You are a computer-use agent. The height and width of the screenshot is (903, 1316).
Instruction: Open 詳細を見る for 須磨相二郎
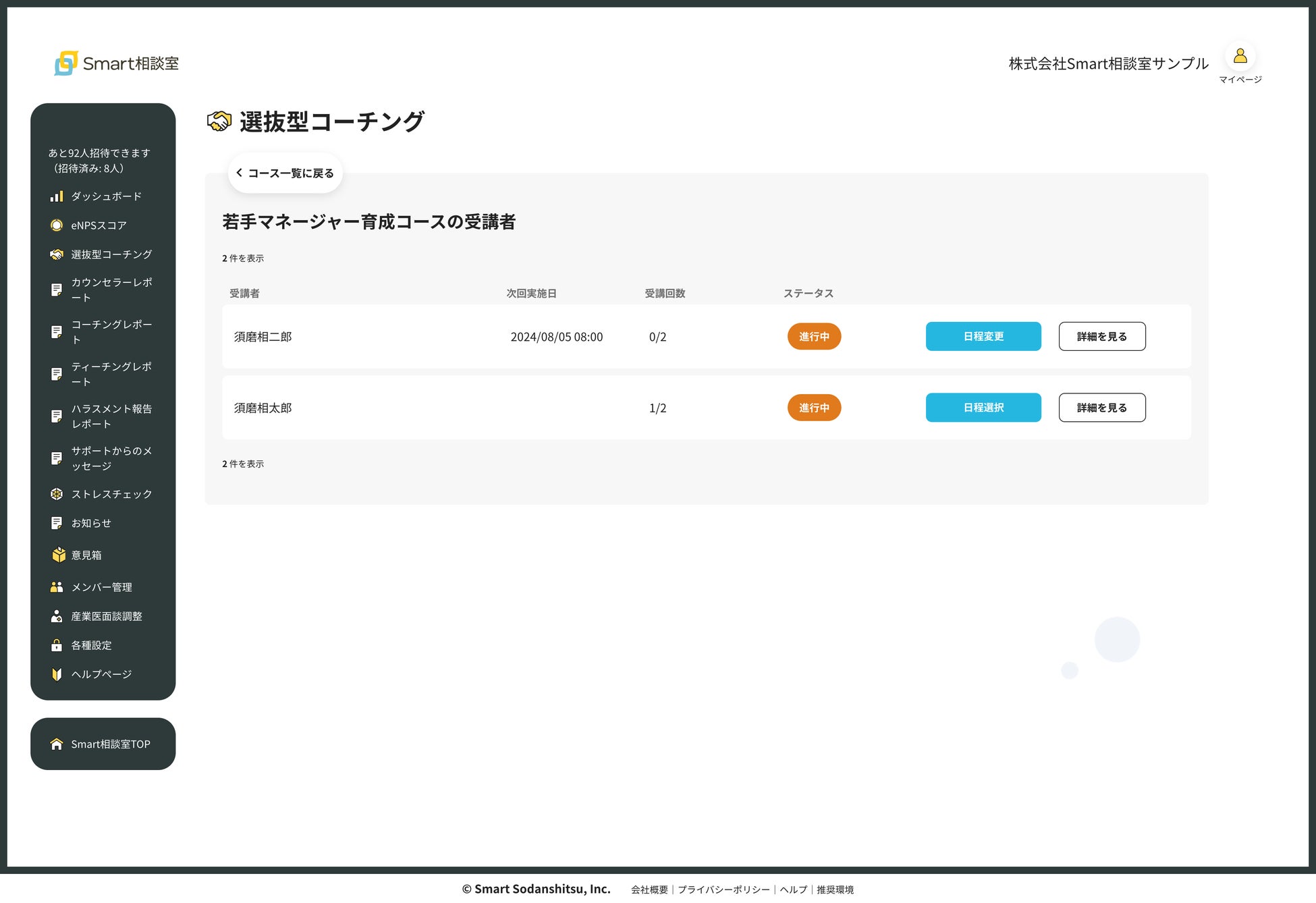[1101, 336]
